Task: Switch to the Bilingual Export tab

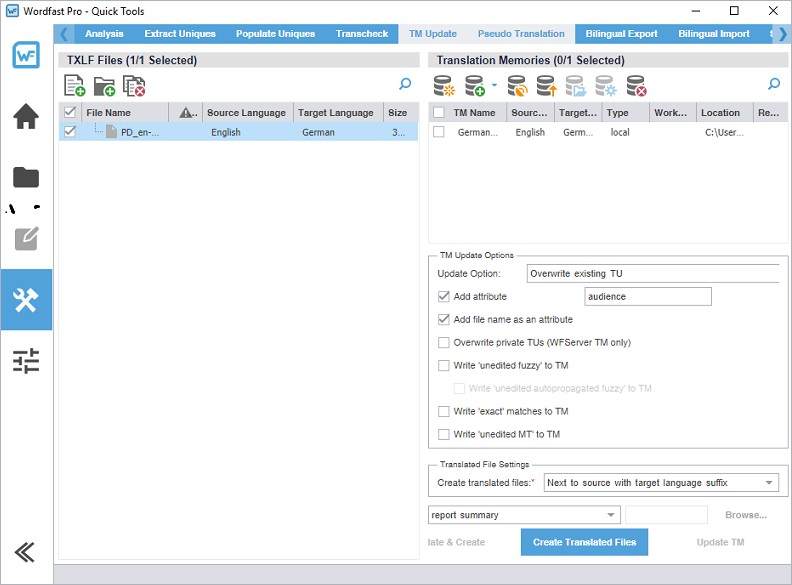Action: coord(622,34)
